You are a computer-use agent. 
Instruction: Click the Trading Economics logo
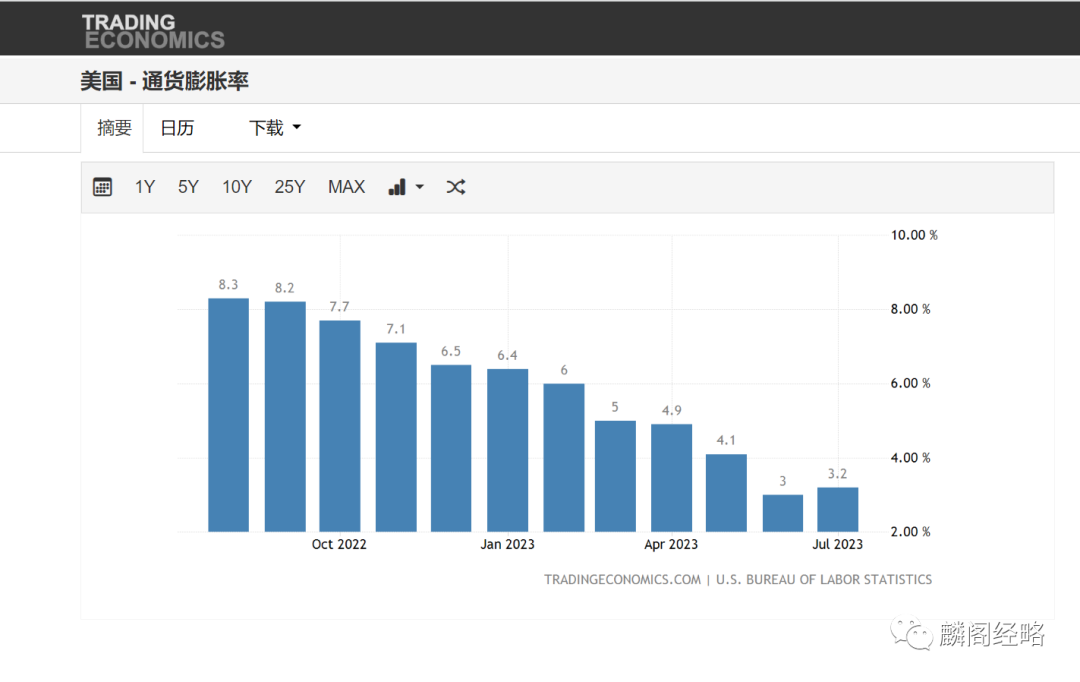153,32
